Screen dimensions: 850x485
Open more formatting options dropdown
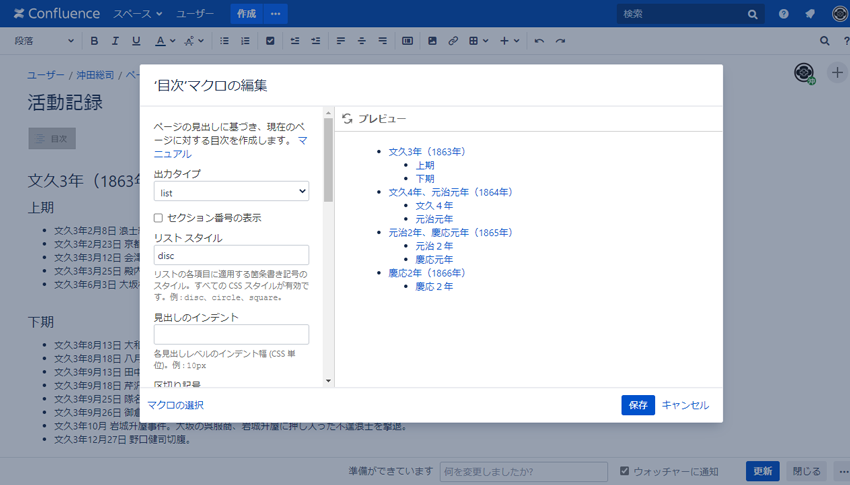click(194, 41)
